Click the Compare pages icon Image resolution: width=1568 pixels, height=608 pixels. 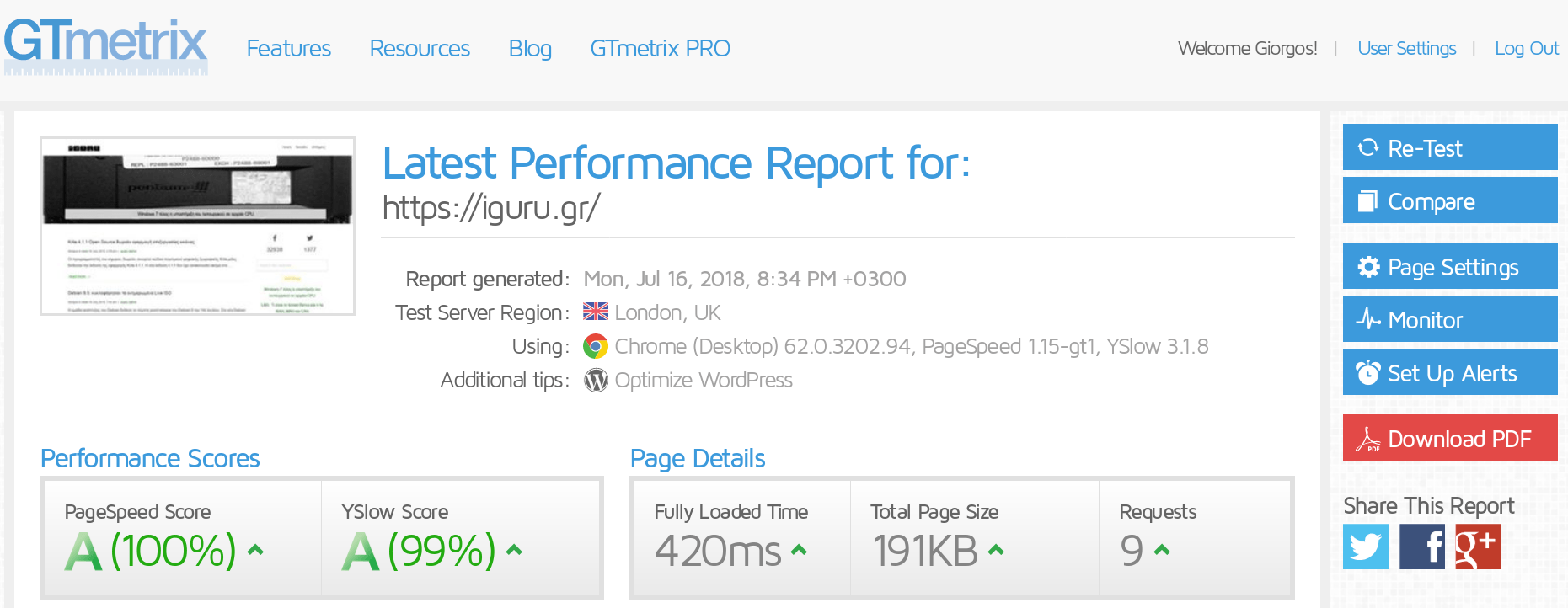click(x=1367, y=201)
